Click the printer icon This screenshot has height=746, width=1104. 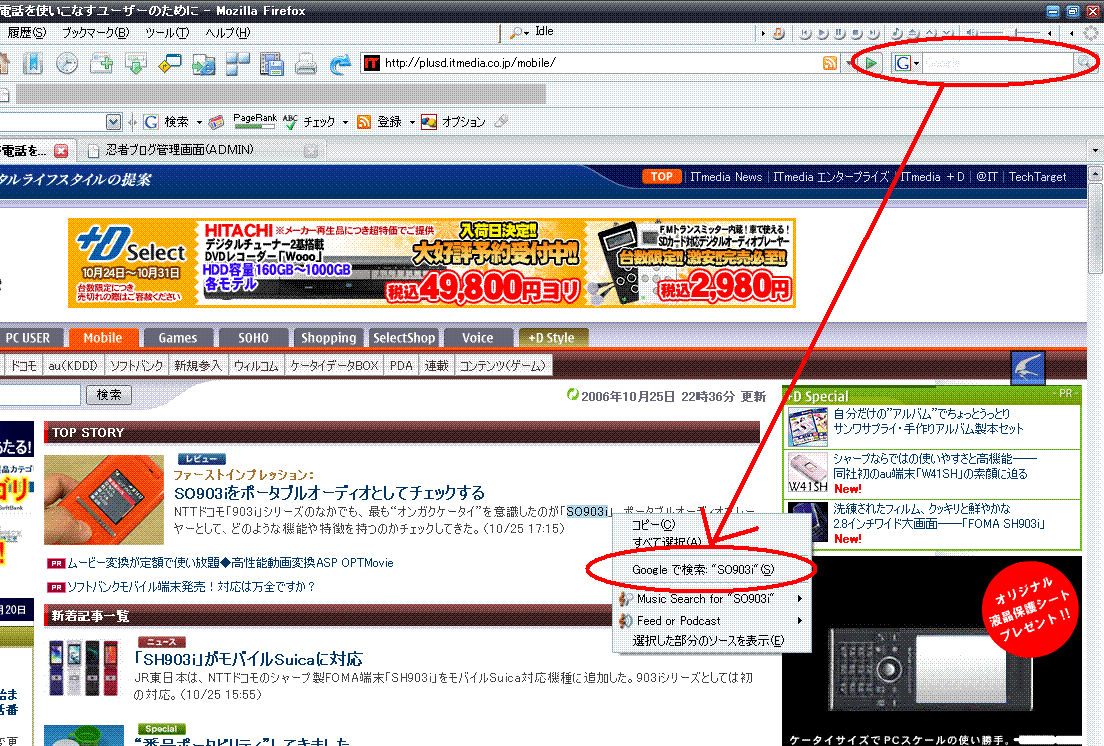pos(305,64)
